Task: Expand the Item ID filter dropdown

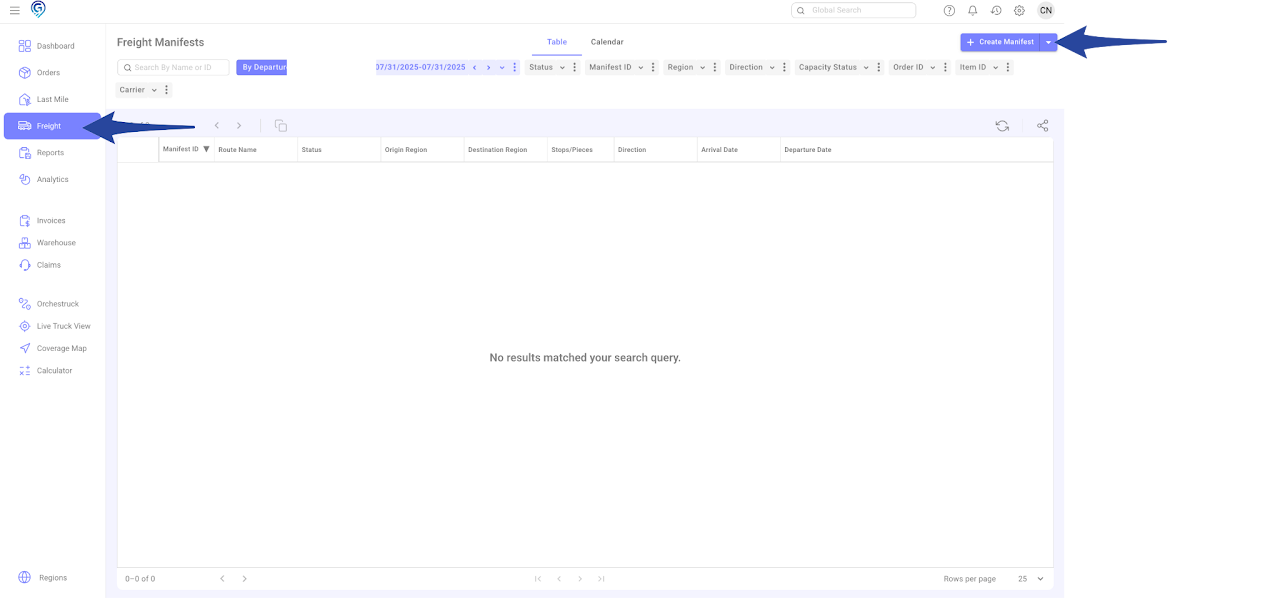Action: [x=996, y=68]
